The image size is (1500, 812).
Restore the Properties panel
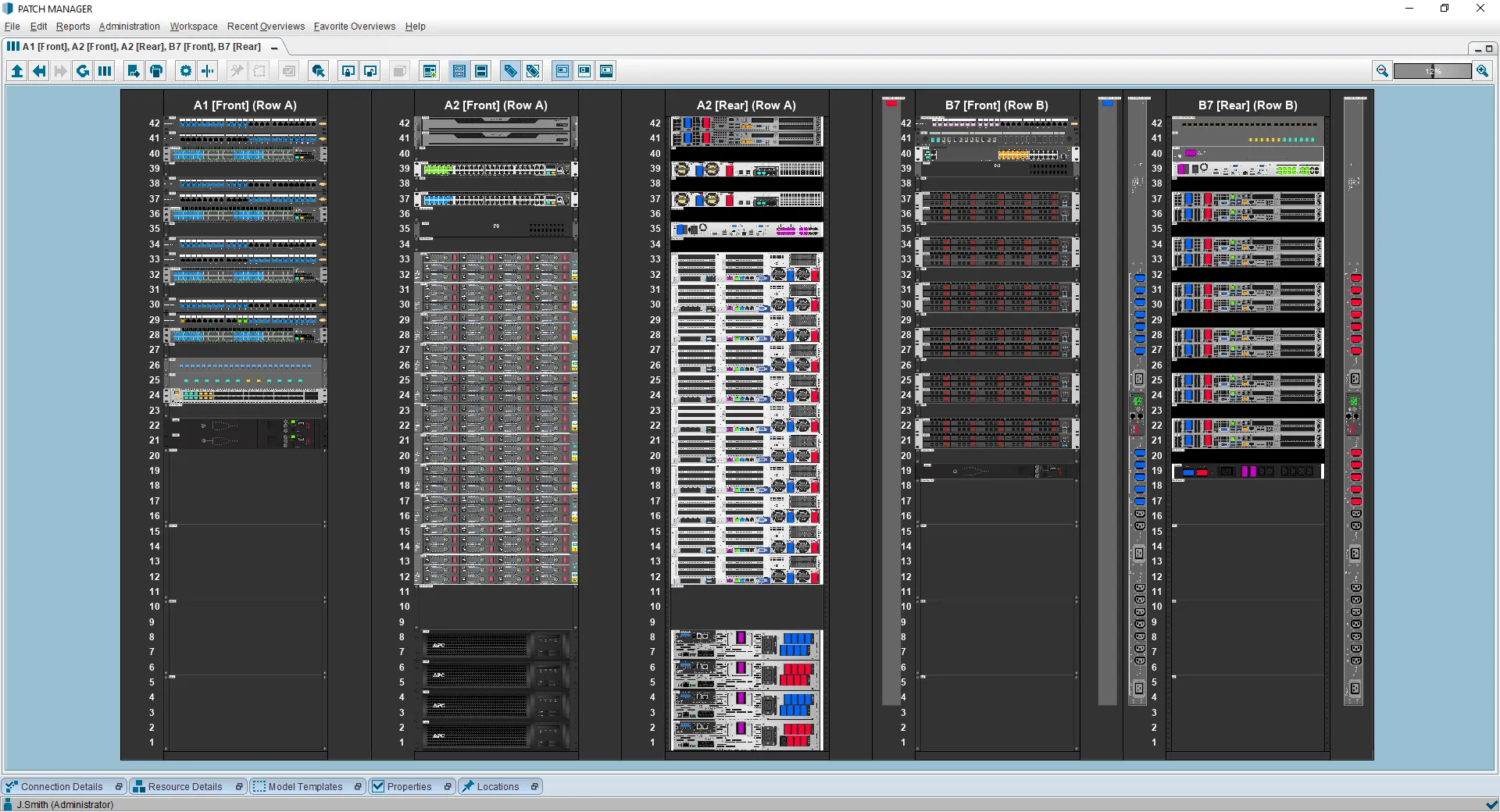[x=447, y=786]
